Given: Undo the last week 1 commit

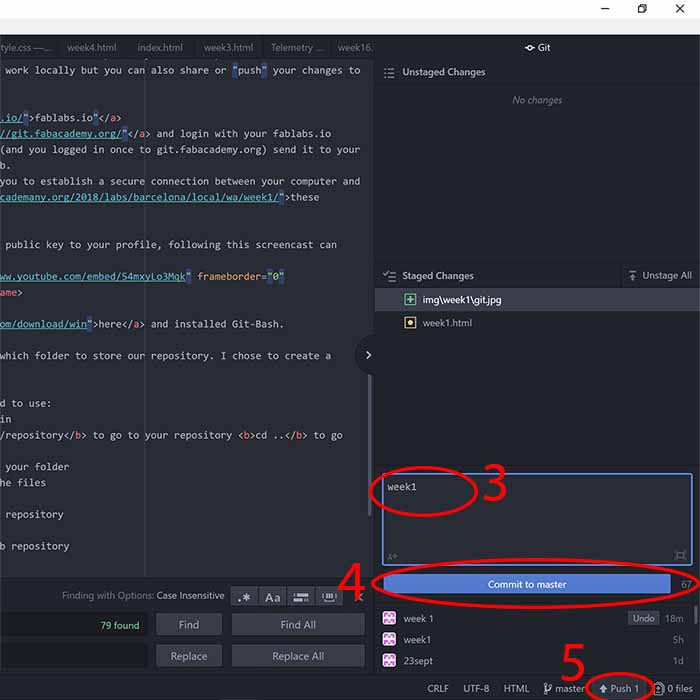Looking at the screenshot, I should point(643,618).
